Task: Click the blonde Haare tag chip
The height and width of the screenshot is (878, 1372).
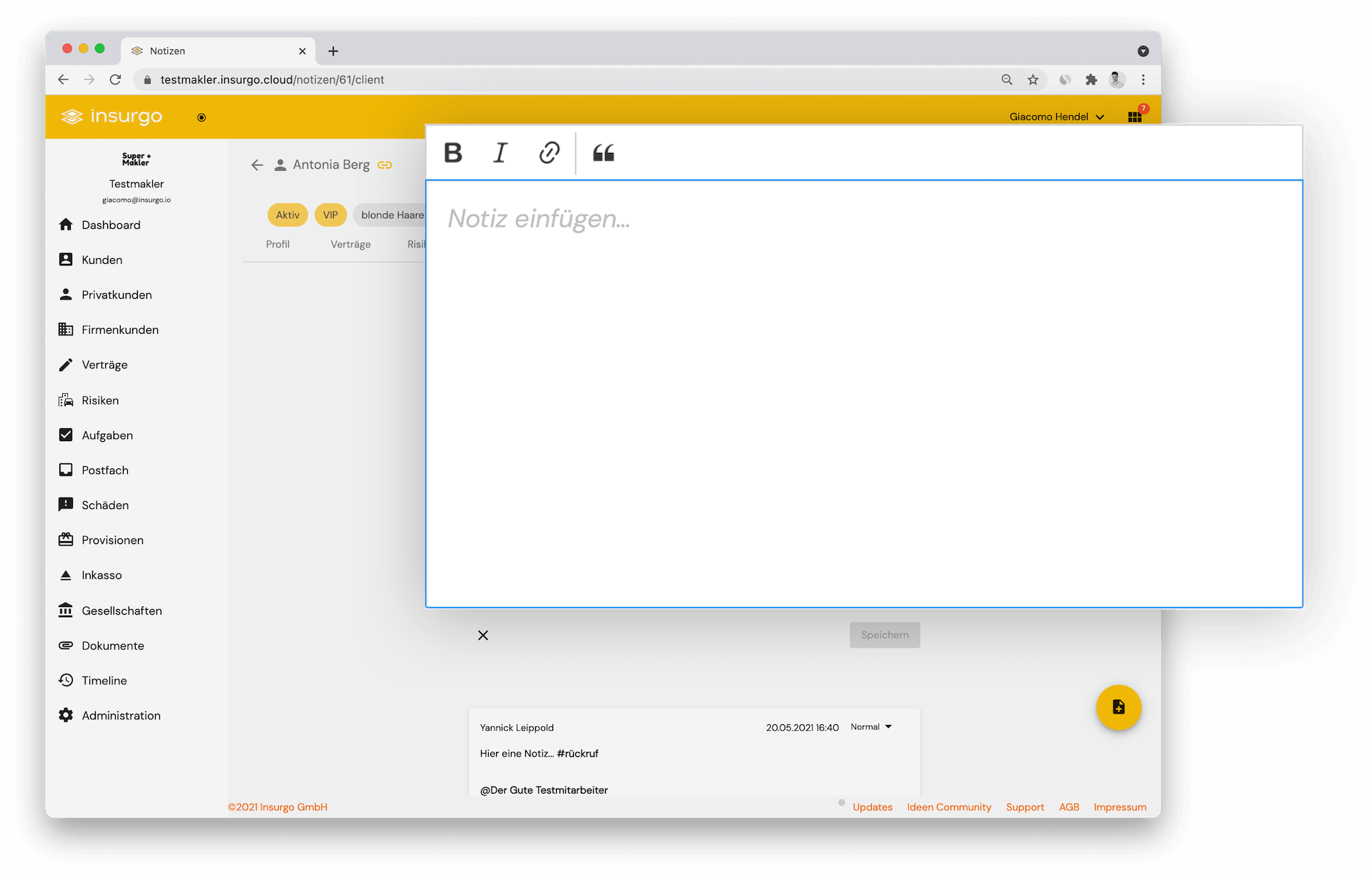Action: click(390, 214)
